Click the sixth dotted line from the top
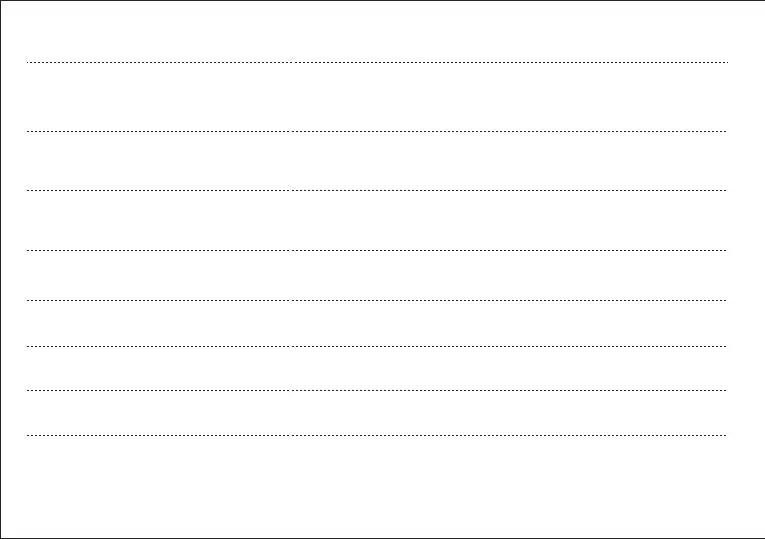This screenshot has width=765, height=539. (377, 346)
